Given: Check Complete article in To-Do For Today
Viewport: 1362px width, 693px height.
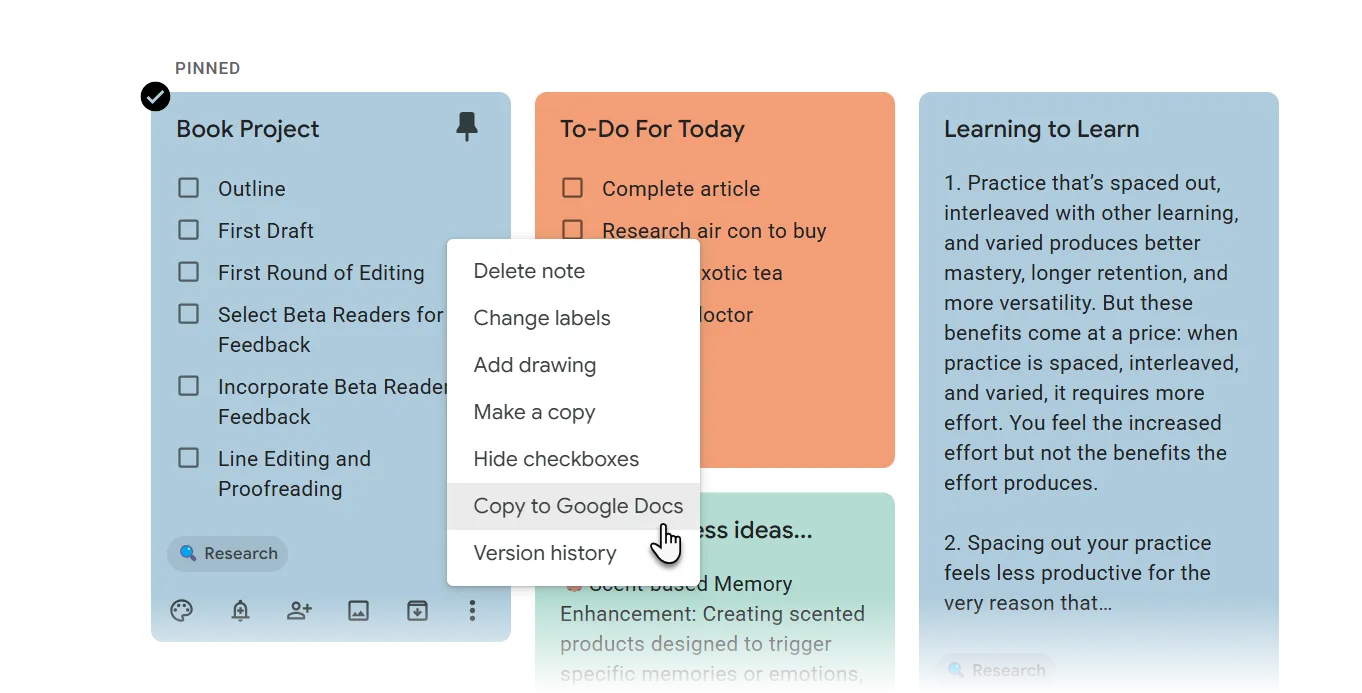Looking at the screenshot, I should pyautogui.click(x=572, y=187).
